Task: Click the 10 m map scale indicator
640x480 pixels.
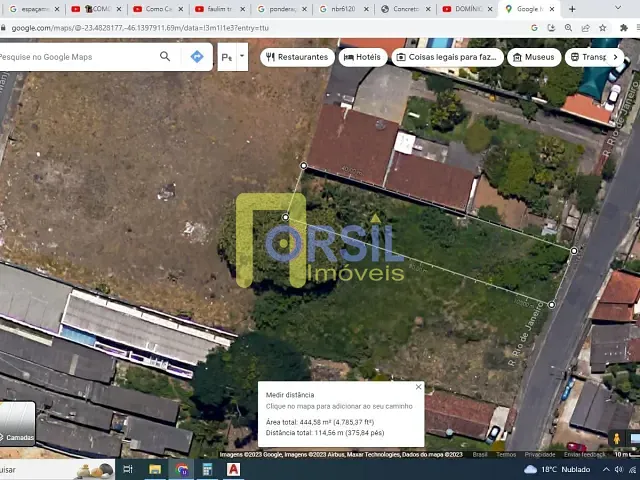Action: 626,454
